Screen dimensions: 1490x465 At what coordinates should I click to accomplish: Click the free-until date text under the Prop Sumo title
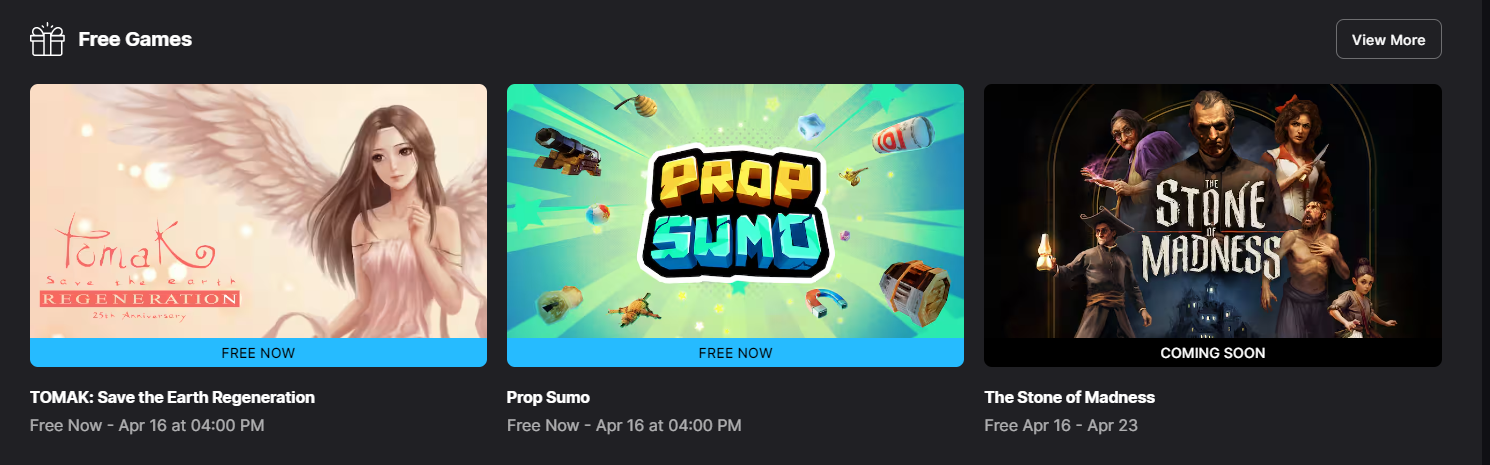coord(624,425)
